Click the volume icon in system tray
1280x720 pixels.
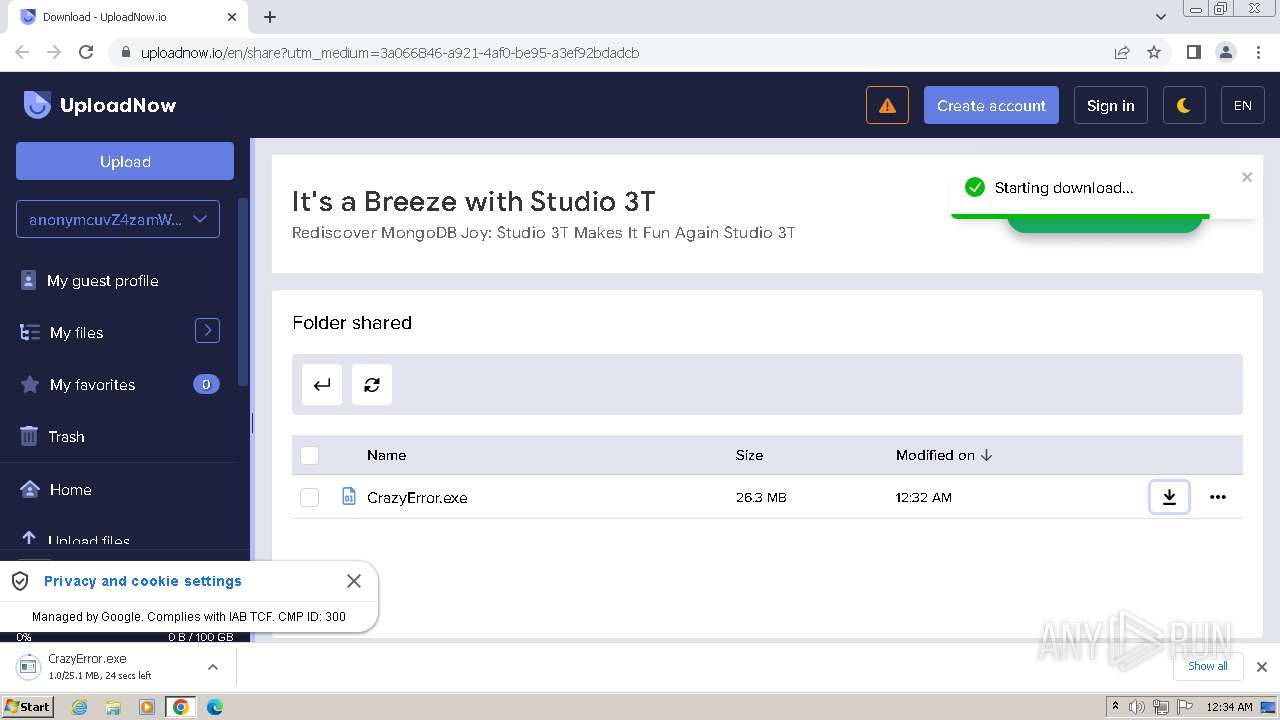1137,707
